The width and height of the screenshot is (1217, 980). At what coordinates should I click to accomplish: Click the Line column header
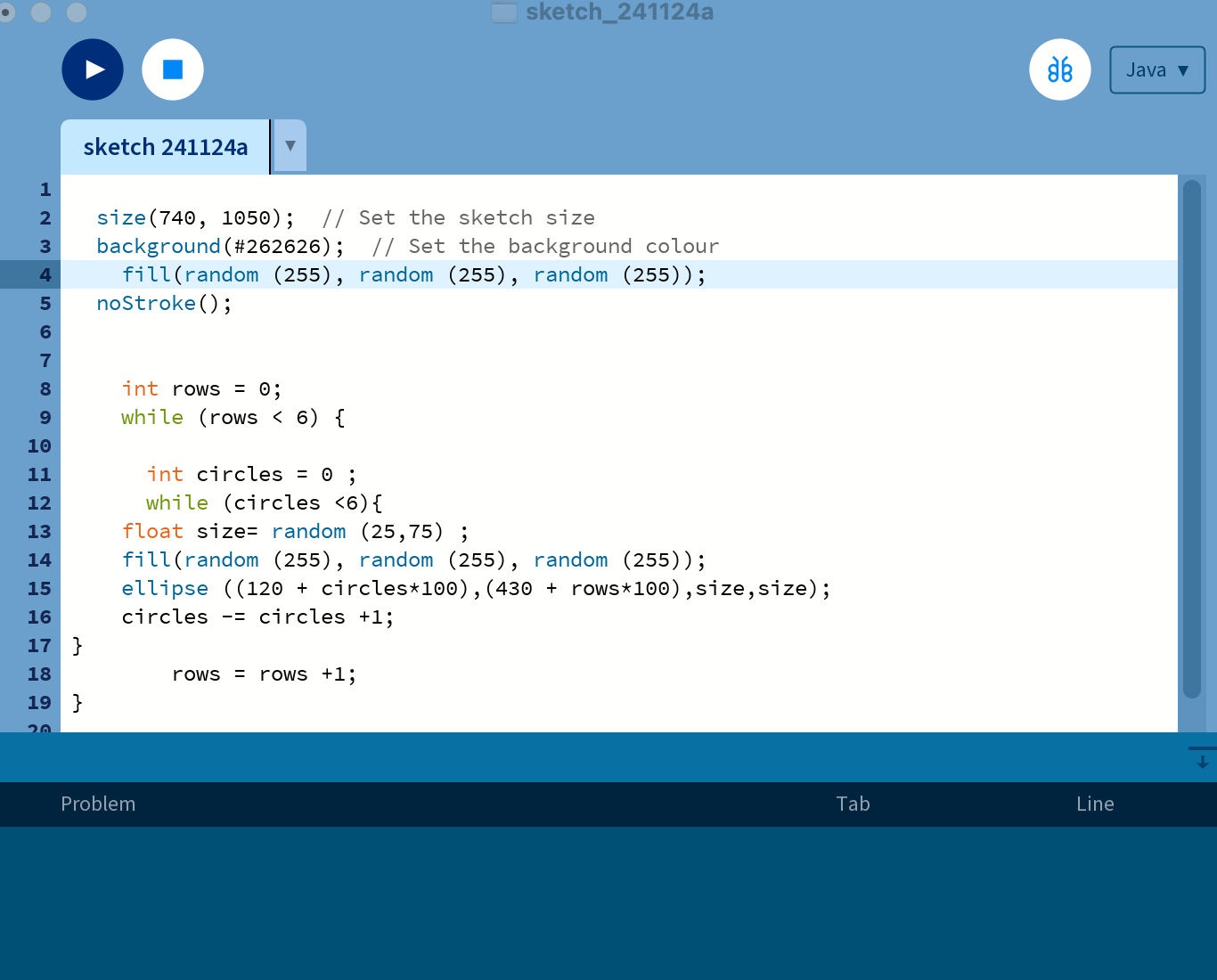(1095, 804)
